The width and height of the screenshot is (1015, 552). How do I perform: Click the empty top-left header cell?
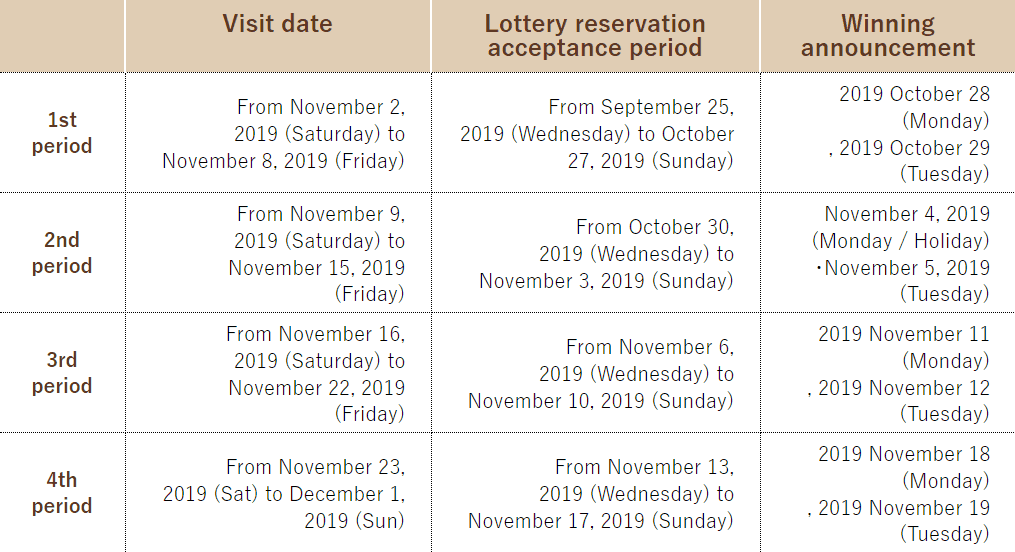[62, 36]
